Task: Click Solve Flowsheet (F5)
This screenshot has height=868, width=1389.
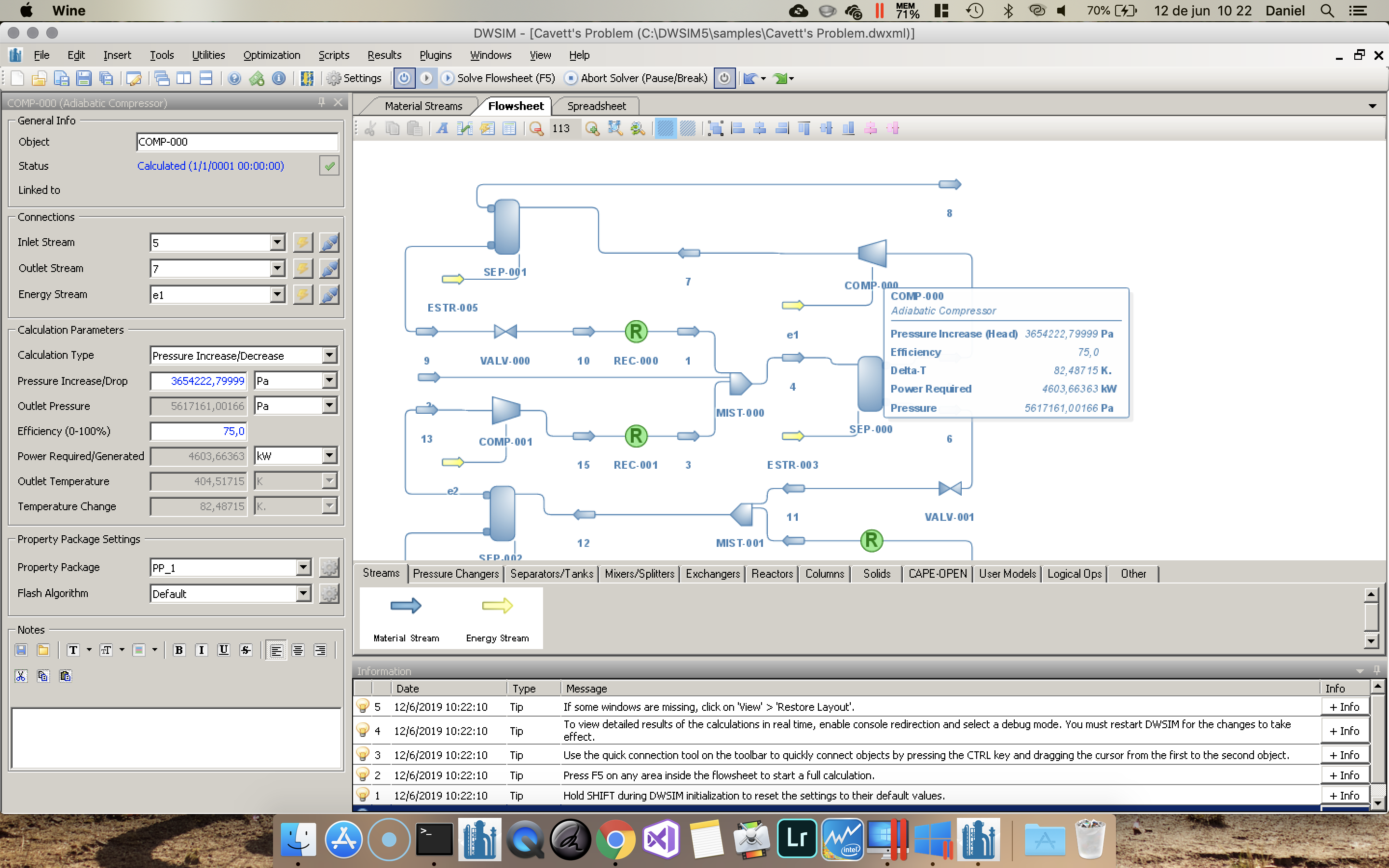Action: 498,78
